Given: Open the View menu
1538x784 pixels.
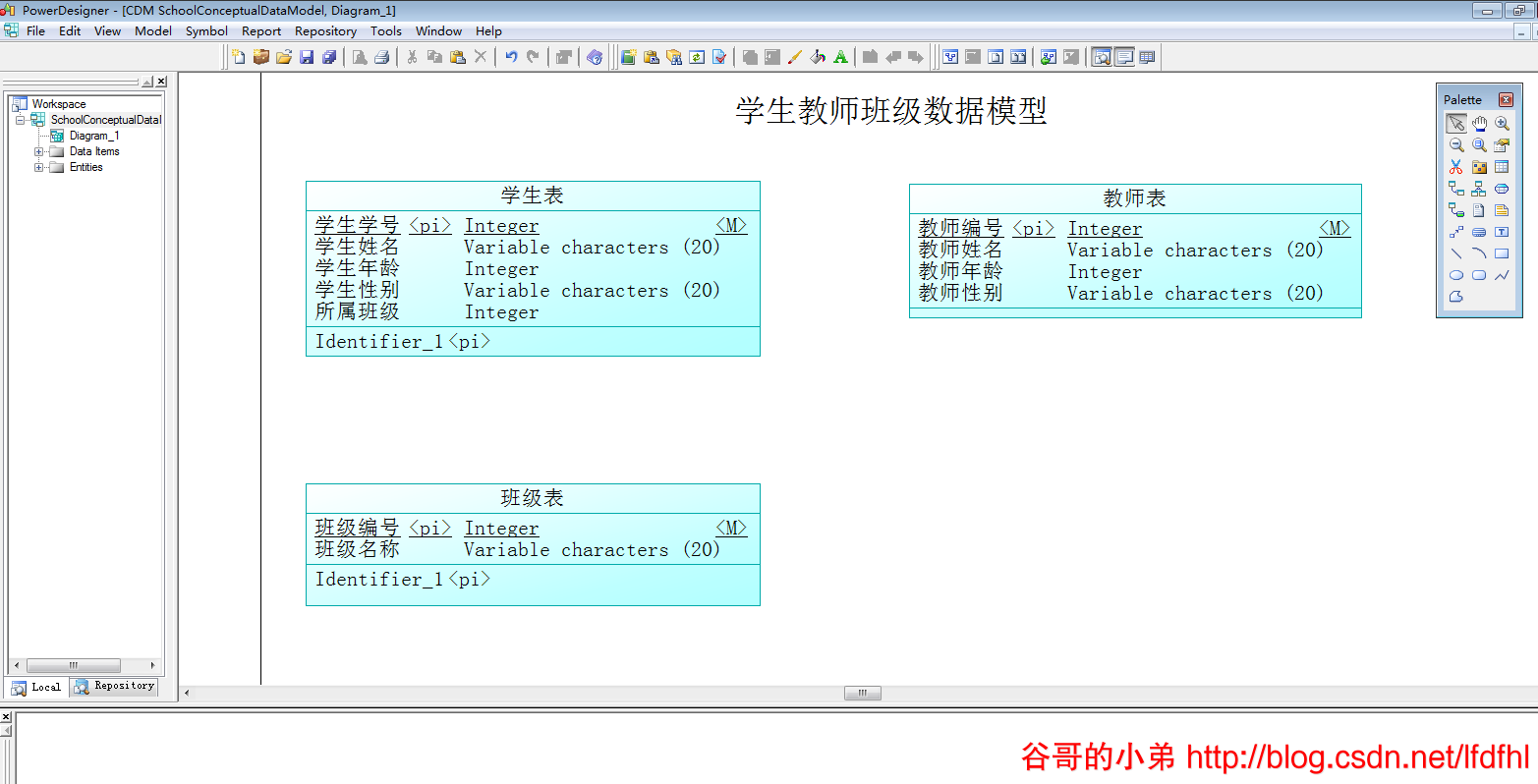Looking at the screenshot, I should (107, 30).
